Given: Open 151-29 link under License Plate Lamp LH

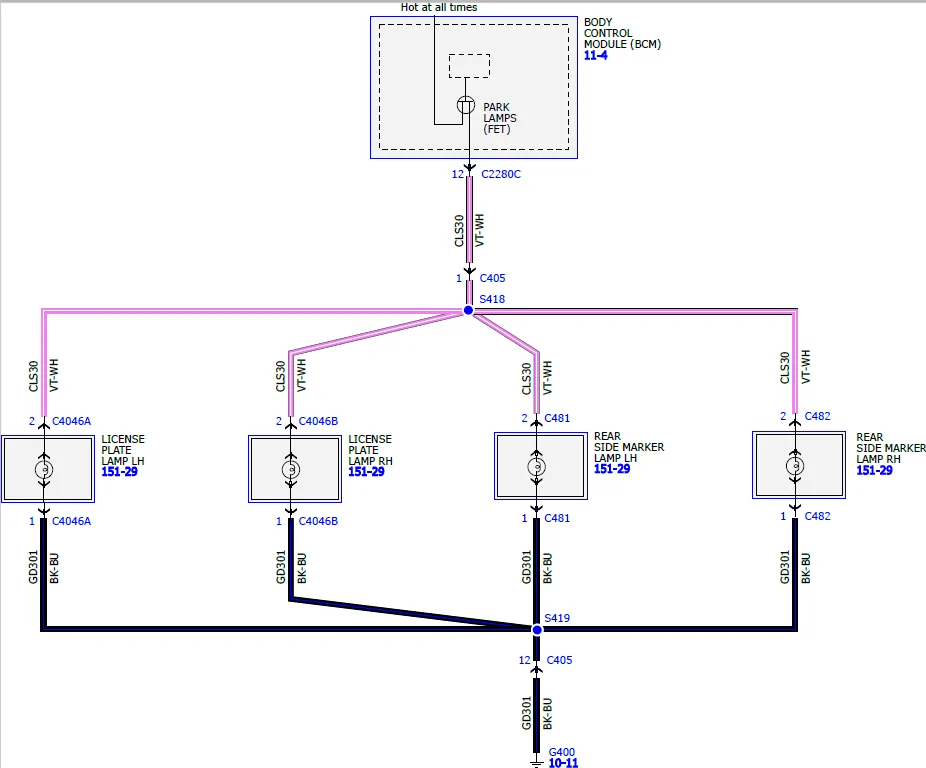Looking at the screenshot, I should tap(119, 471).
